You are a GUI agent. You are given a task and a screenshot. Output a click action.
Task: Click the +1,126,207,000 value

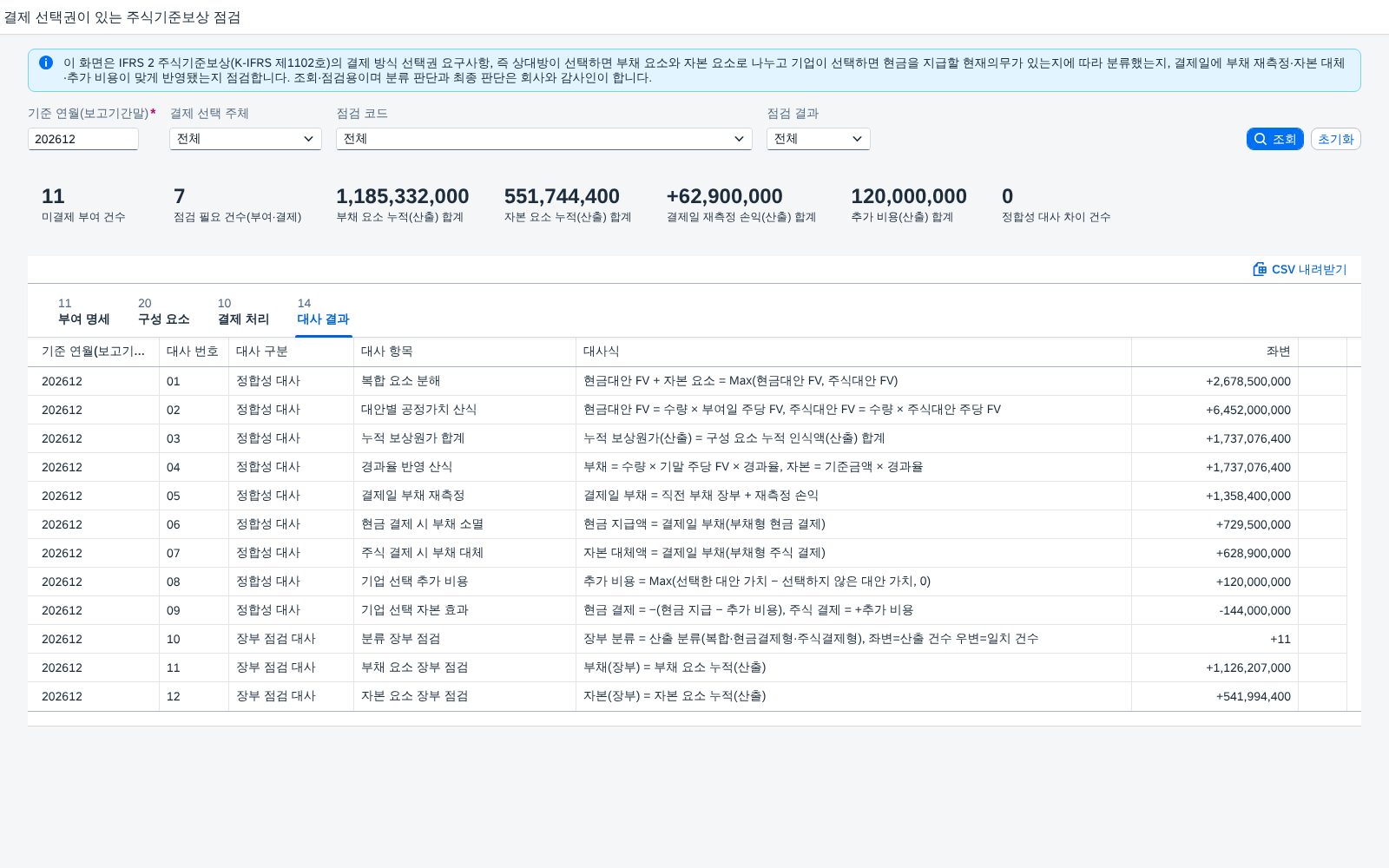(x=1248, y=667)
